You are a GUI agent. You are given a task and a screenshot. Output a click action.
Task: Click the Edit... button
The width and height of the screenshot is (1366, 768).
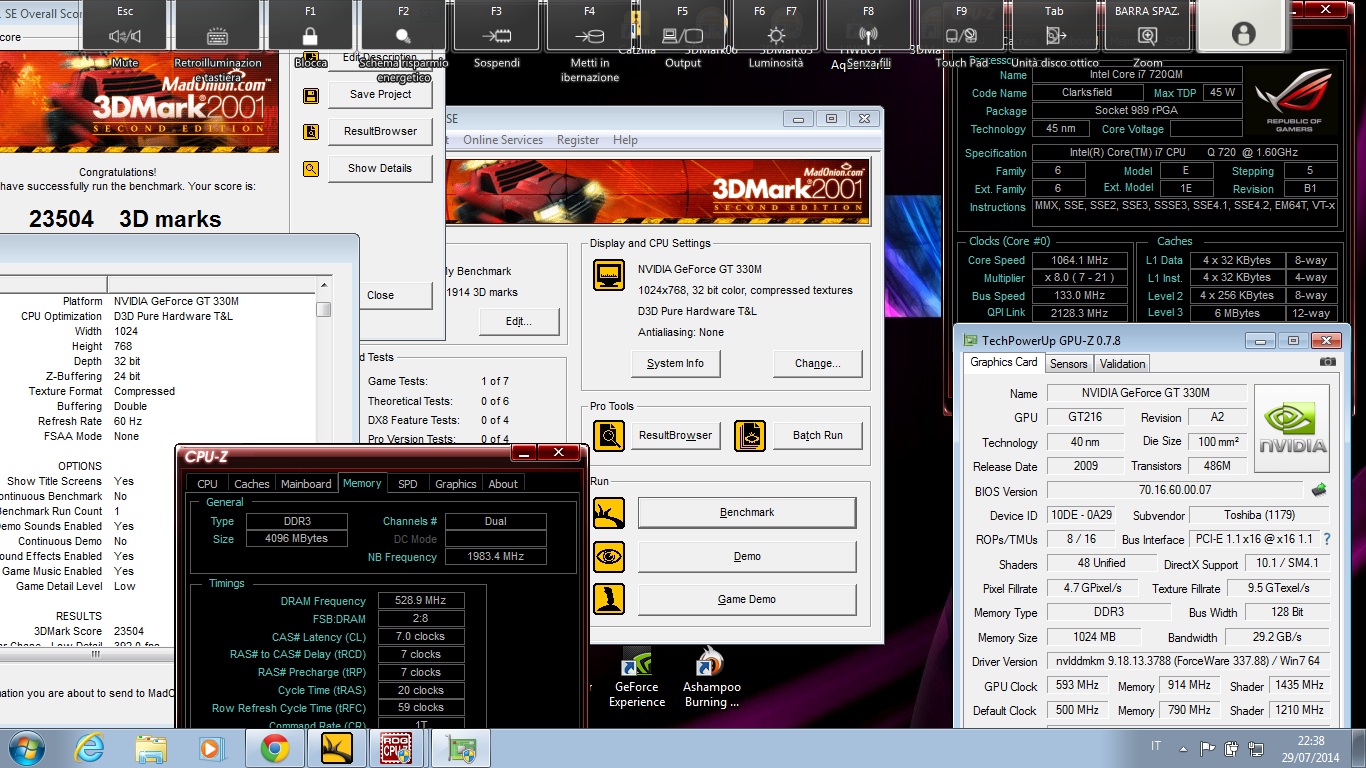(x=519, y=321)
